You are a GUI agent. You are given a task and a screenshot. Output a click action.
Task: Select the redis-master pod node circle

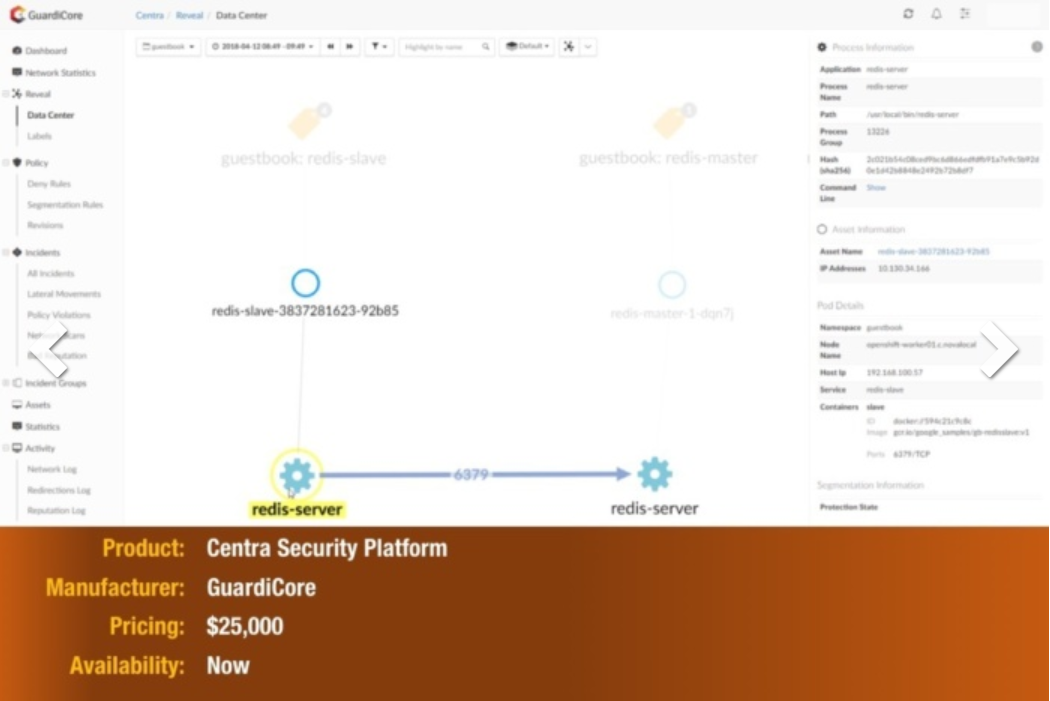point(672,285)
